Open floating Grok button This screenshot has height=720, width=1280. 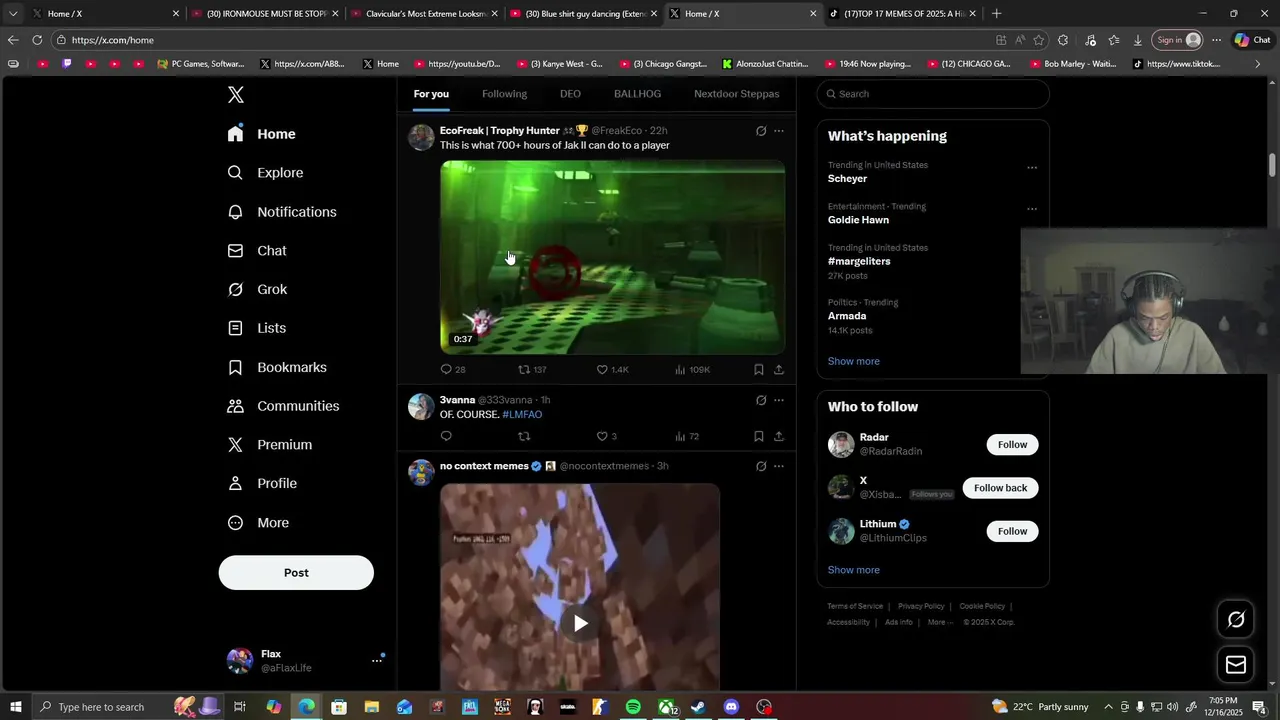1236,620
